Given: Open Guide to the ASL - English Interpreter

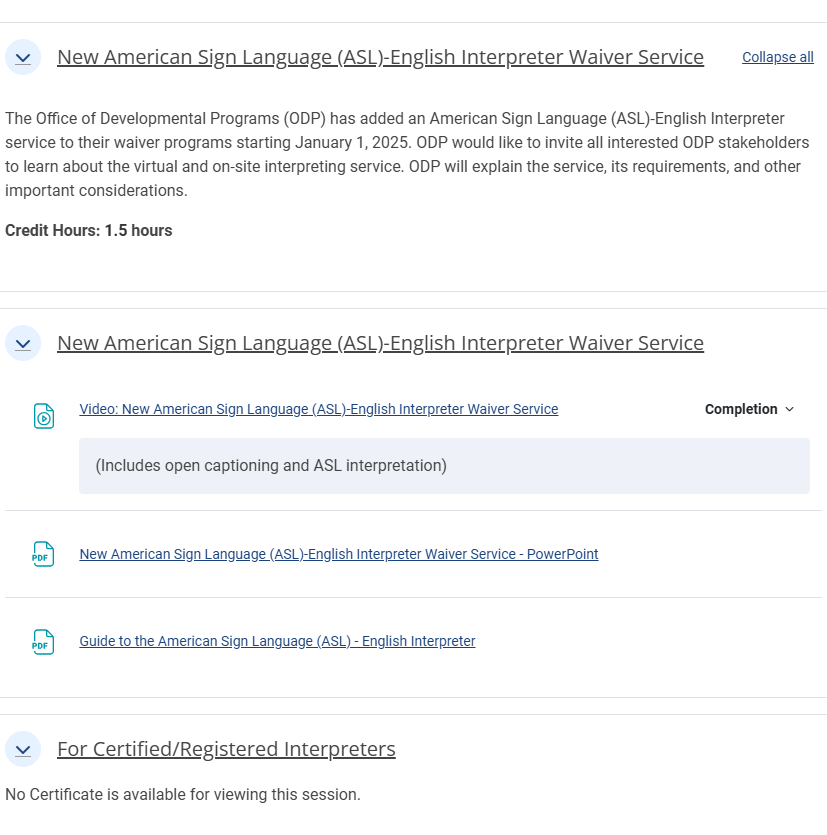Looking at the screenshot, I should (277, 641).
